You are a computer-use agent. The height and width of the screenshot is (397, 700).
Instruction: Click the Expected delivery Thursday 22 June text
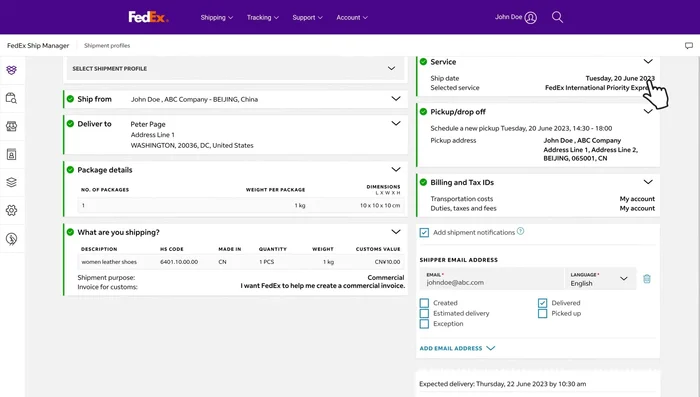click(503, 384)
